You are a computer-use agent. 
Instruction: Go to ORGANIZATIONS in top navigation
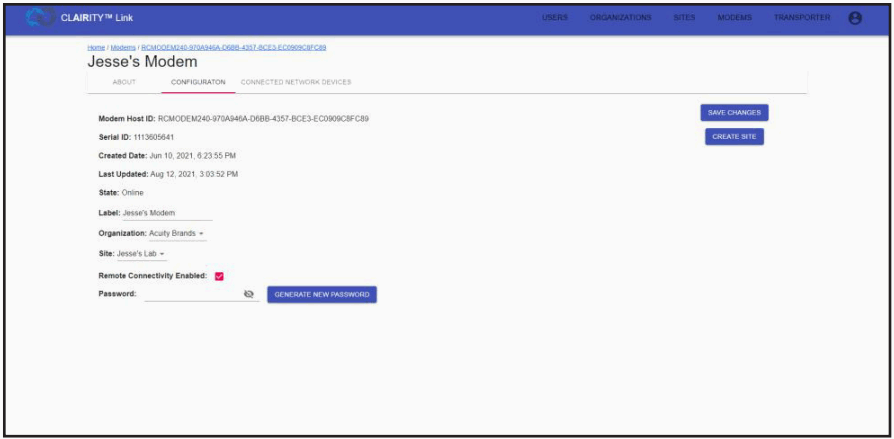point(620,18)
